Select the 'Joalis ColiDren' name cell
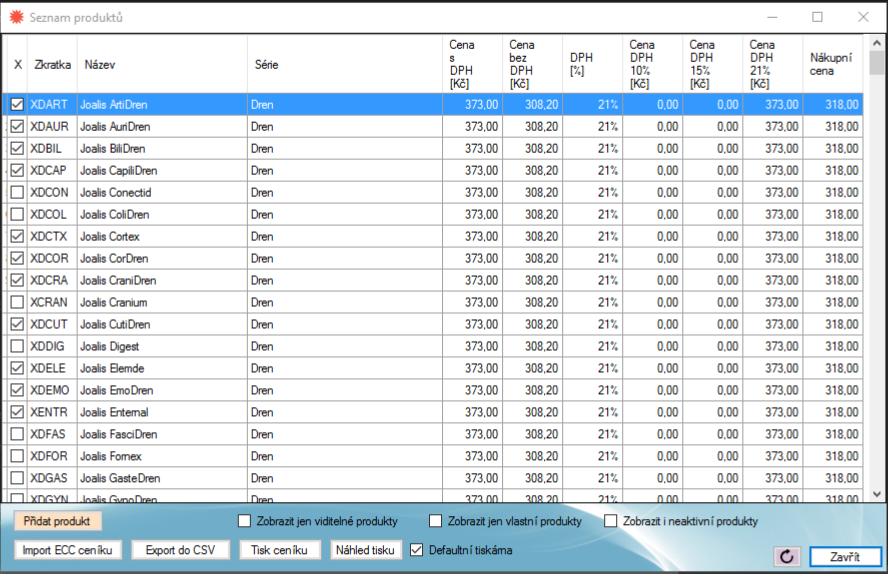The height and width of the screenshot is (576, 888). [x=162, y=215]
